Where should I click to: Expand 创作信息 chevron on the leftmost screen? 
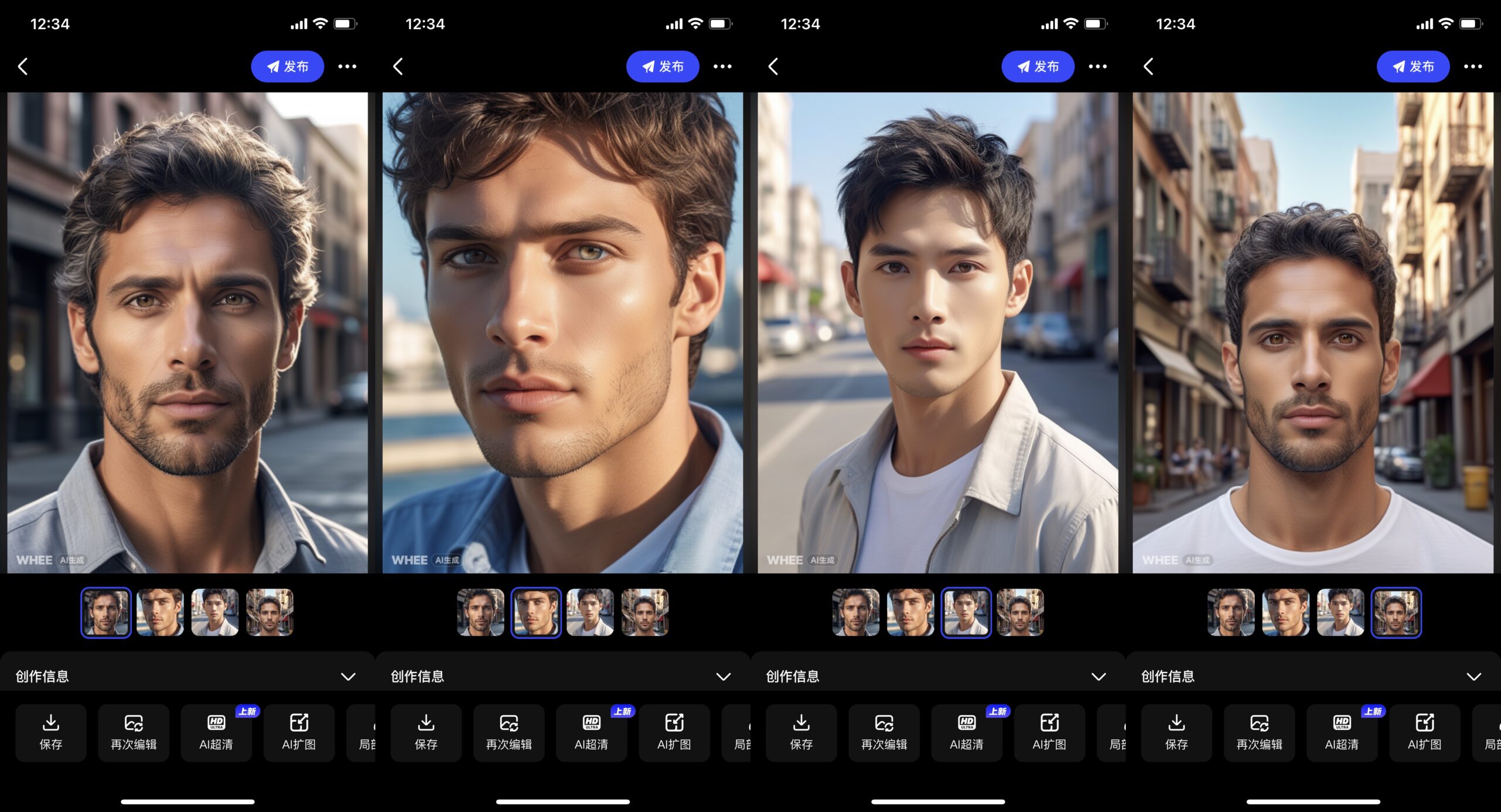click(348, 677)
